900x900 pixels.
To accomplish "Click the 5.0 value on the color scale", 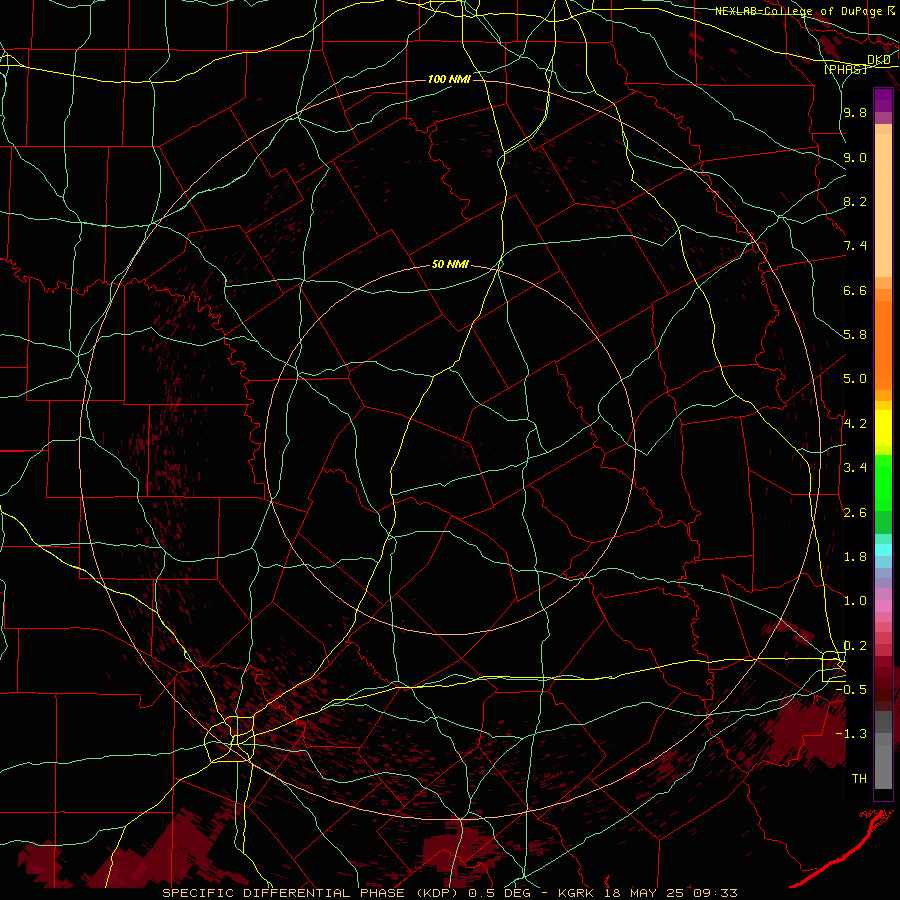I will click(855, 379).
